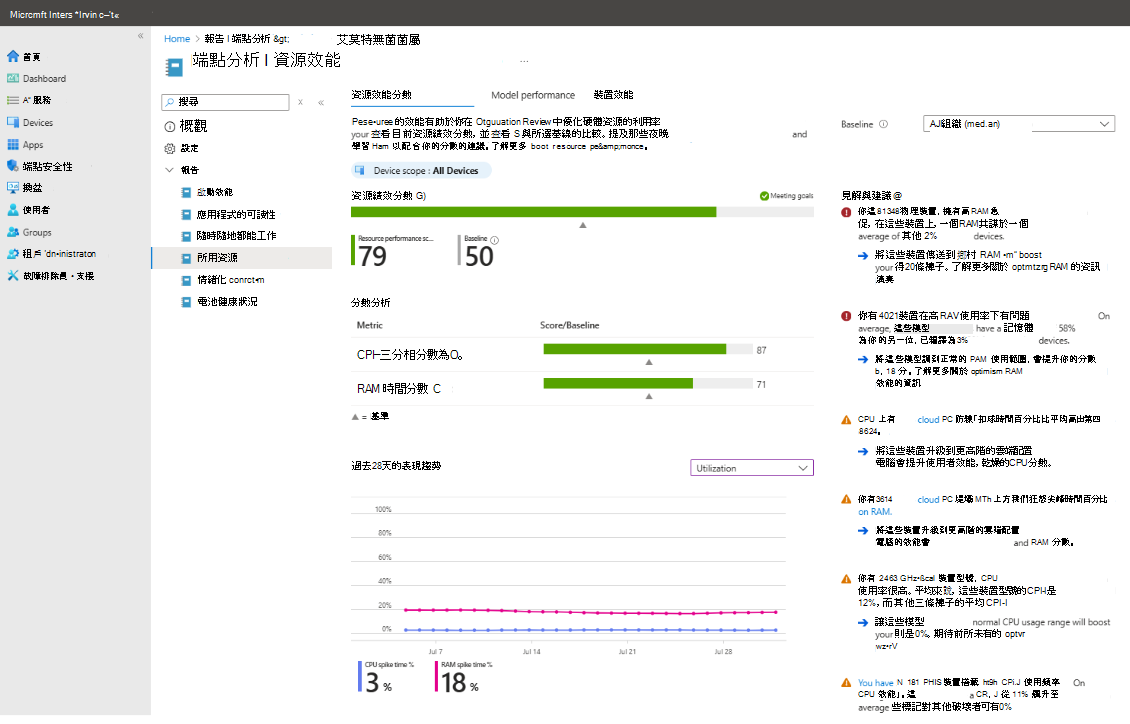
Task: Click the resource performance score progress bar
Action: tap(582, 212)
